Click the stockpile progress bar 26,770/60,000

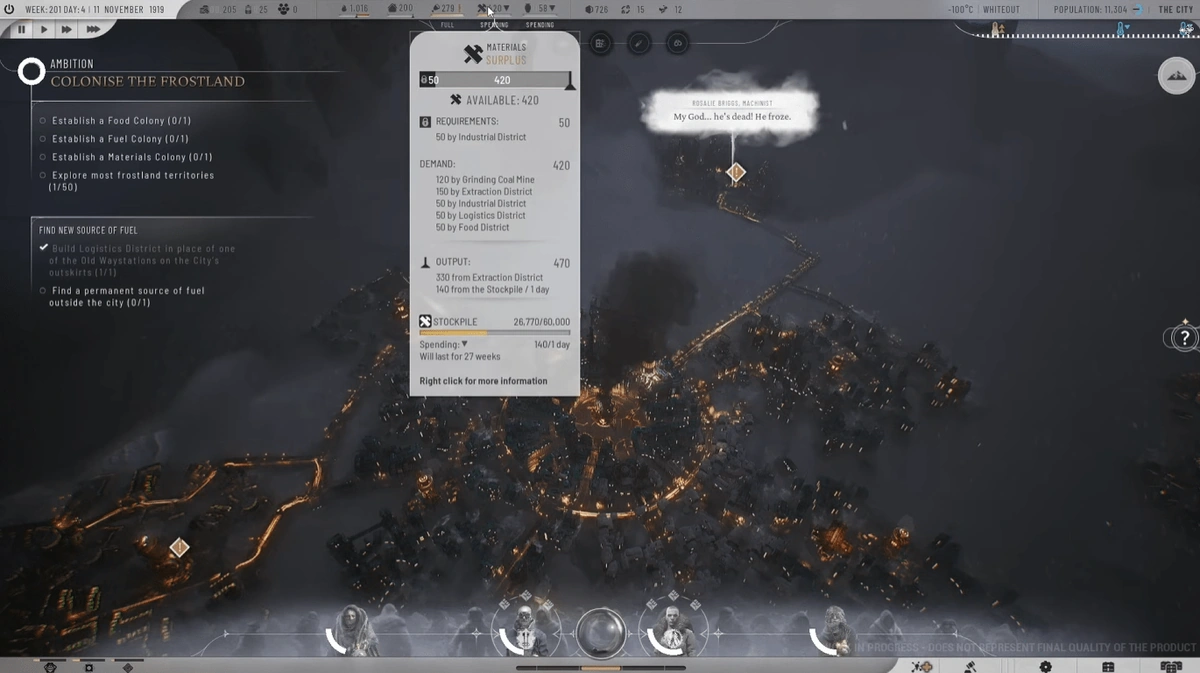[x=495, y=331]
